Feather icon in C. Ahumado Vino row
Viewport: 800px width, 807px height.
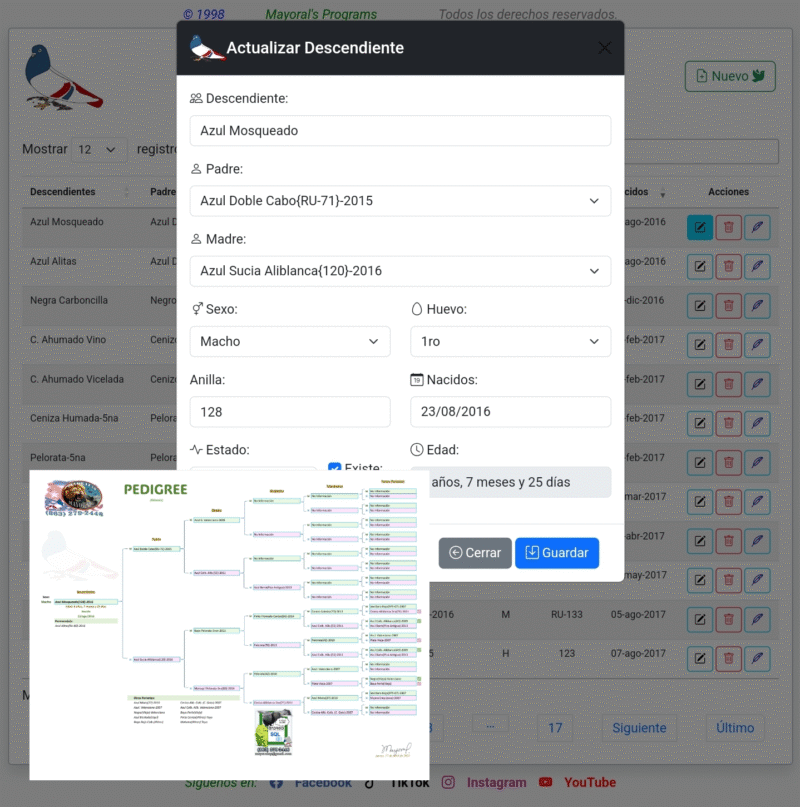pos(757,345)
